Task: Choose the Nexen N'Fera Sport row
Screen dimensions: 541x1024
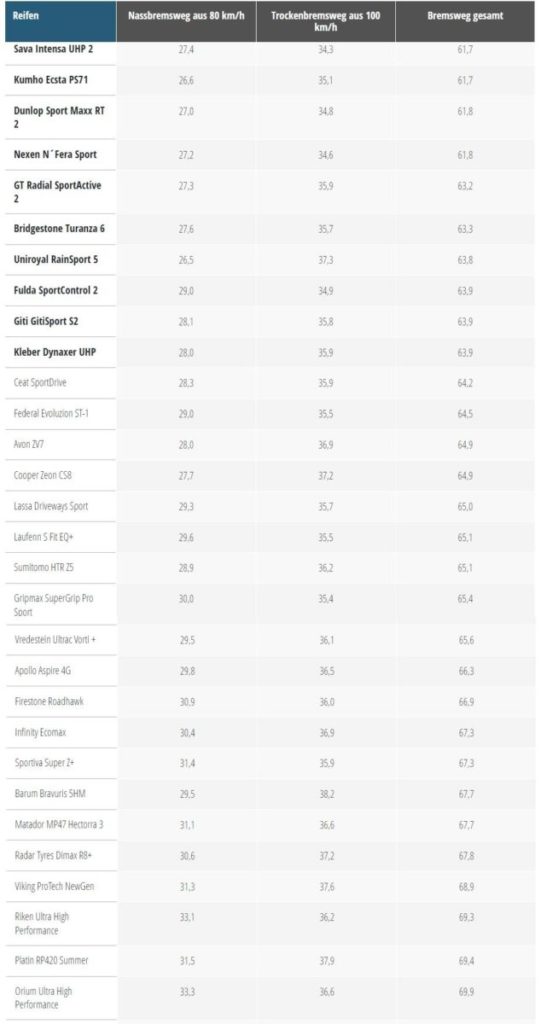Action: (270, 155)
